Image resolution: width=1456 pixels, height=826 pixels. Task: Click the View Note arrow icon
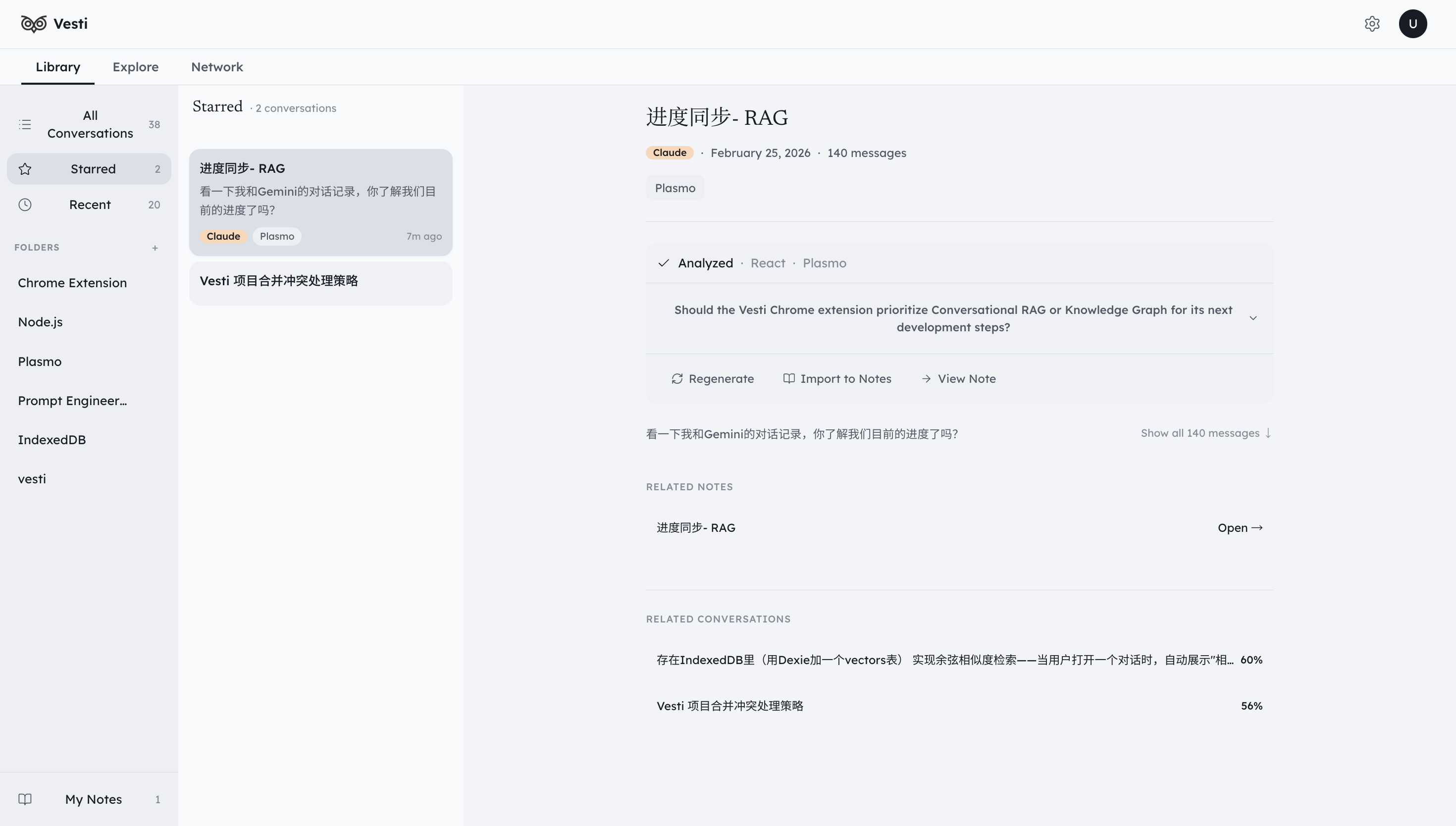[926, 379]
